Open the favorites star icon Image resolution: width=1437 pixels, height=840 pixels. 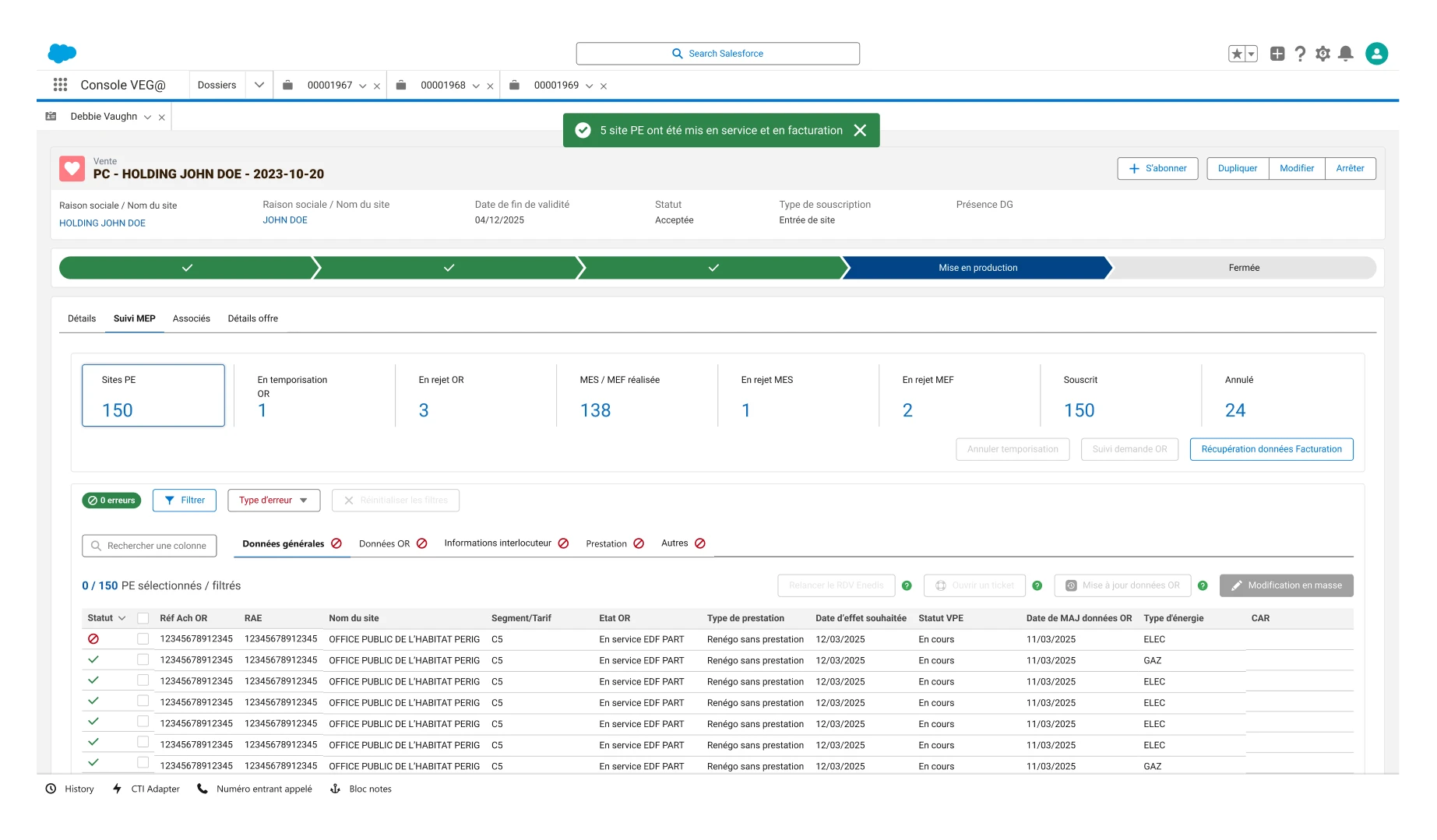point(1236,54)
